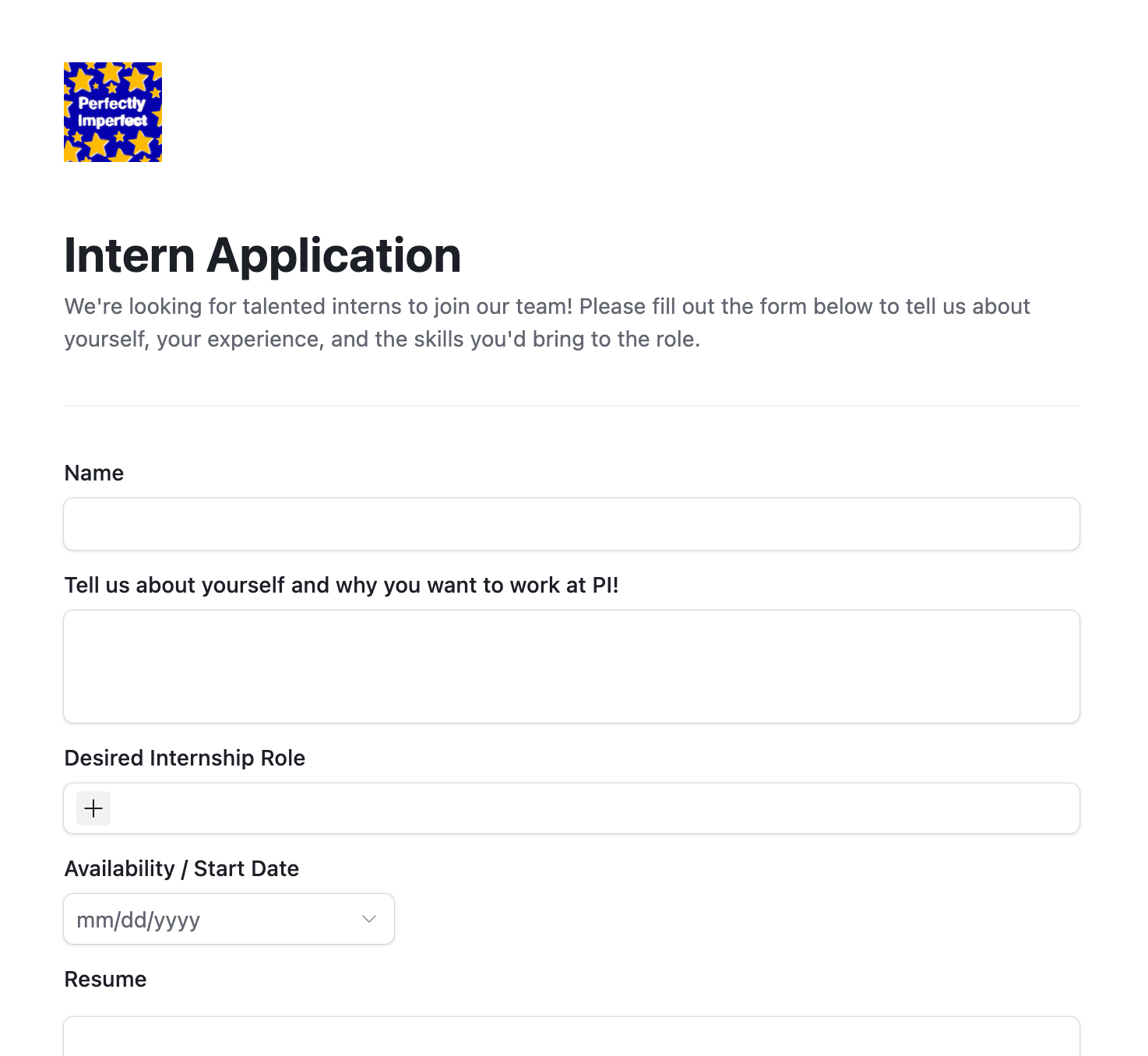Click the intro paragraph about talented interns
The image size is (1148, 1056).
547,322
